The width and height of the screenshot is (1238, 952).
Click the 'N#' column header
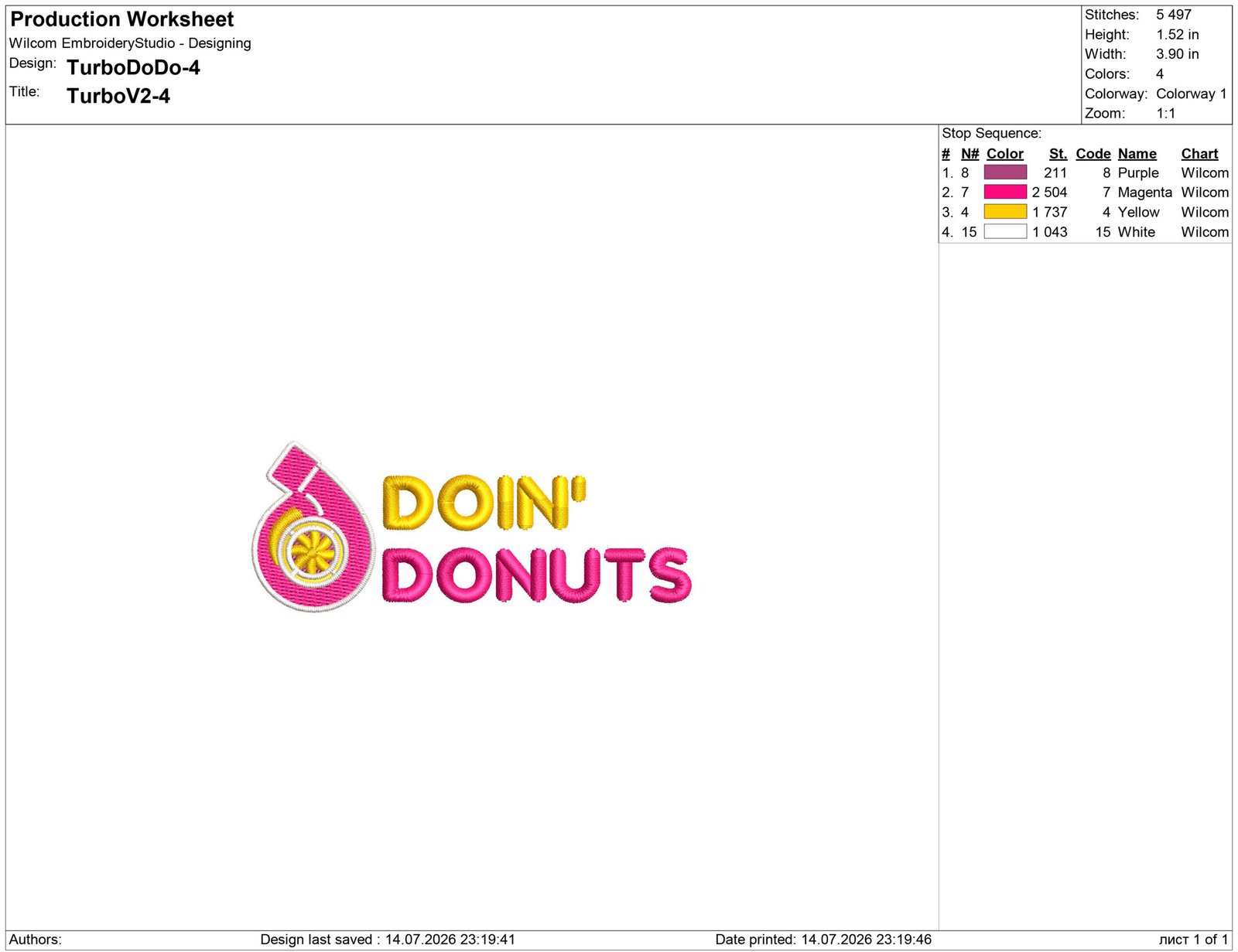click(970, 154)
